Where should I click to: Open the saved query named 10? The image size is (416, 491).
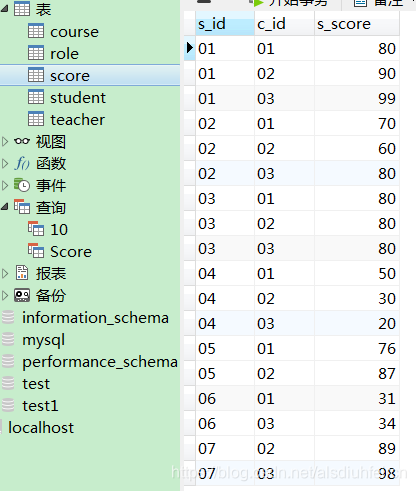click(x=59, y=230)
